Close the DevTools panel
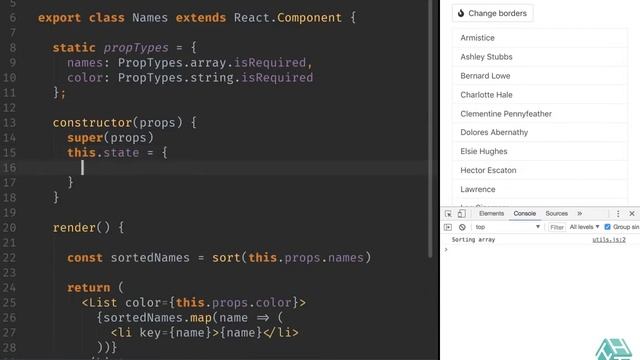This screenshot has width=640, height=360. [632, 213]
